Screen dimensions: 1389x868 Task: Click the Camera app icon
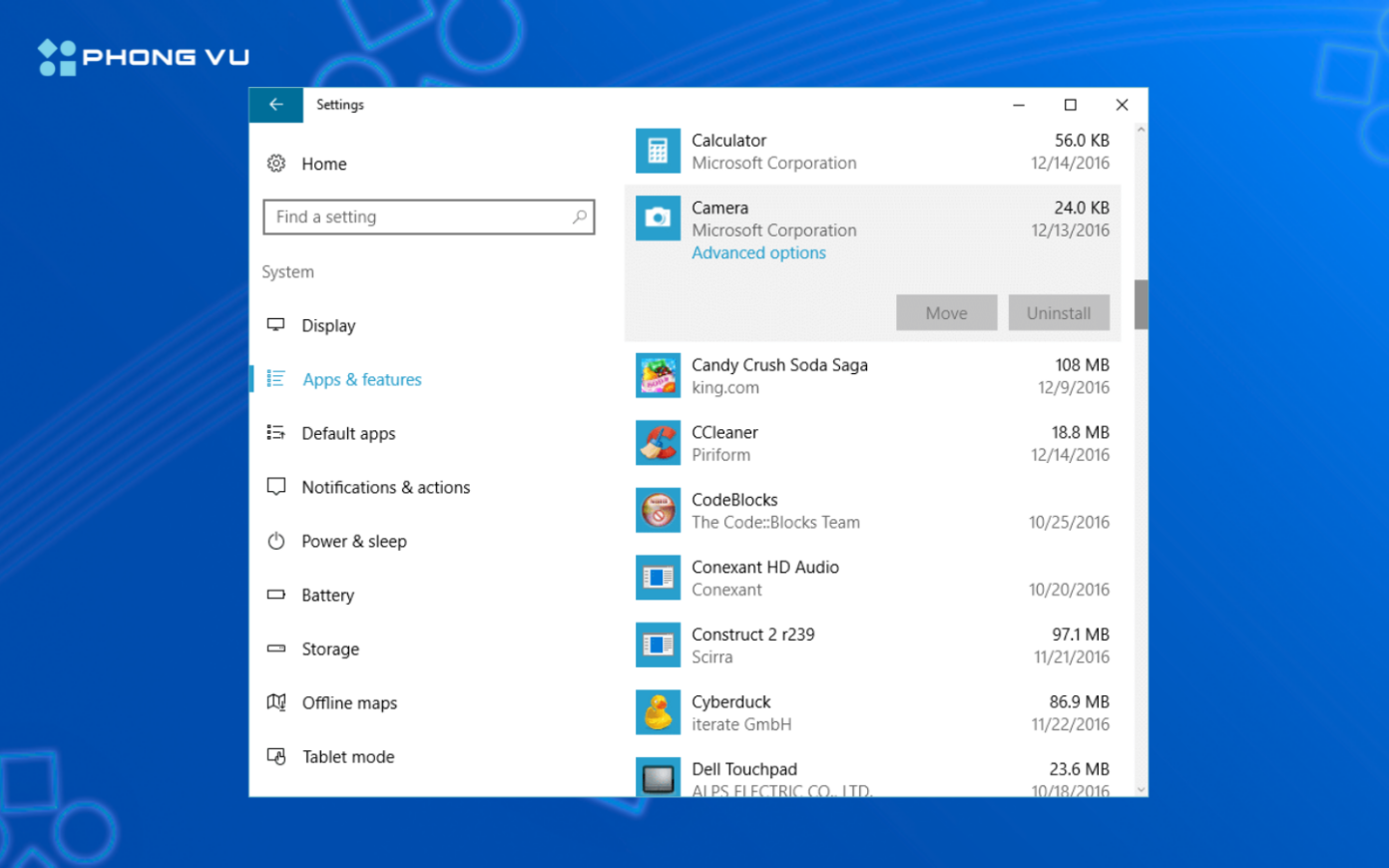[x=658, y=218]
